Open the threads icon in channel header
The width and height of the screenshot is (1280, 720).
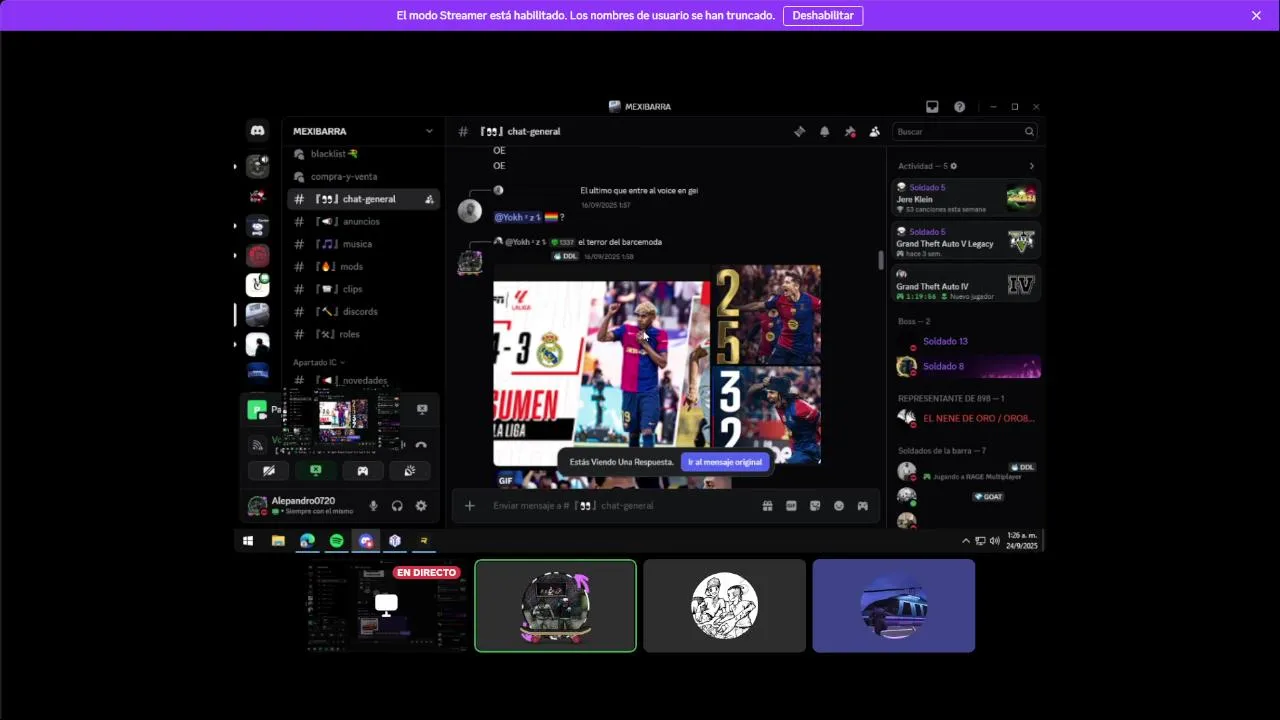coord(799,131)
